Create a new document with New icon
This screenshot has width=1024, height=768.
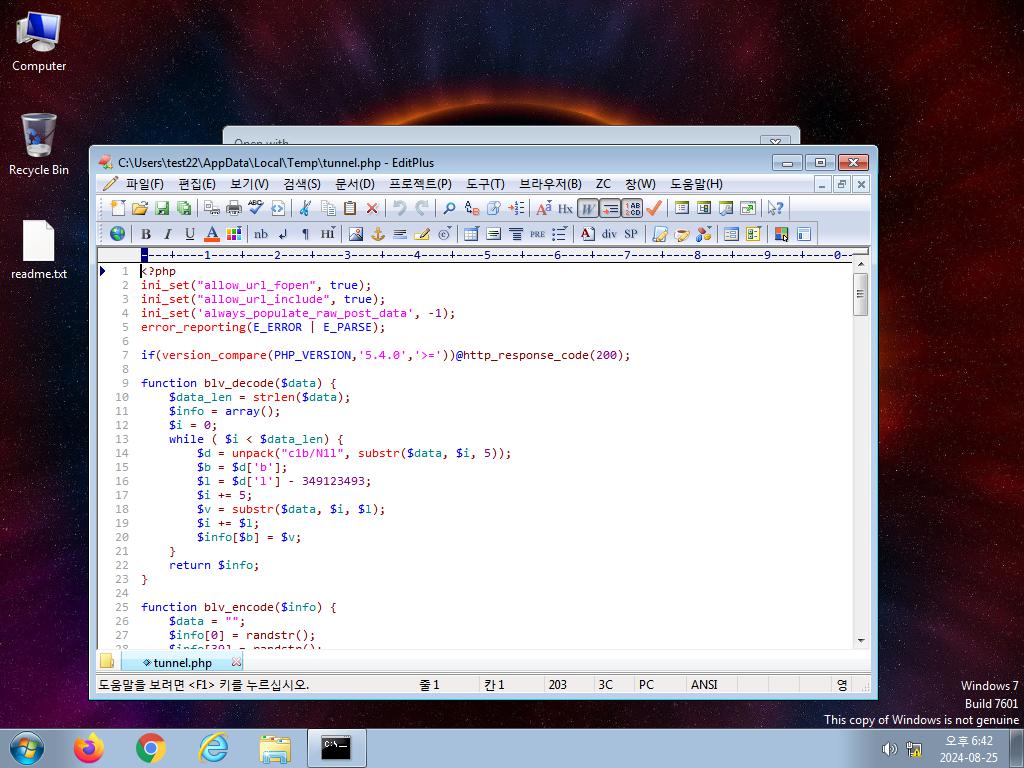(x=118, y=208)
